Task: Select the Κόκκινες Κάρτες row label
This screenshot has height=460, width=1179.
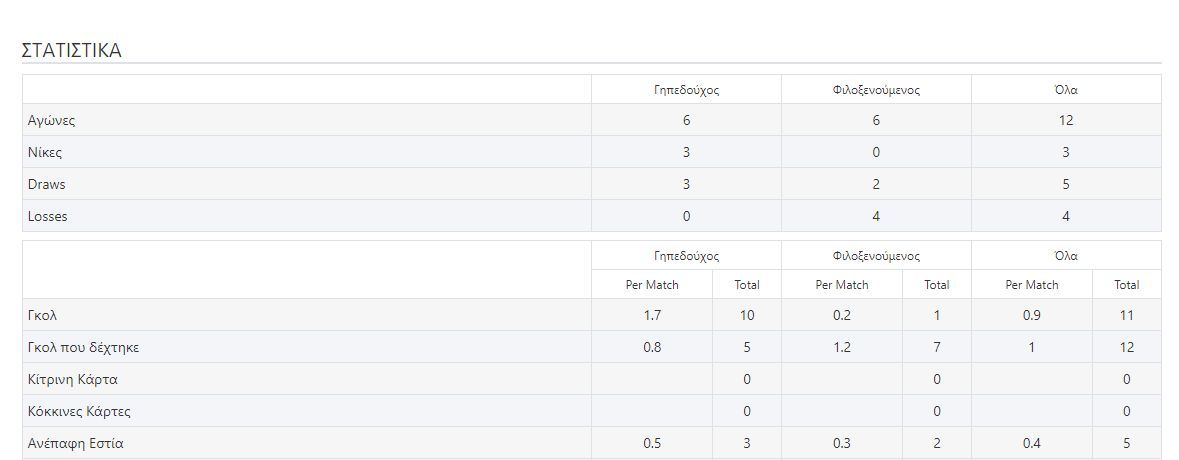Action: pyautogui.click(x=80, y=411)
